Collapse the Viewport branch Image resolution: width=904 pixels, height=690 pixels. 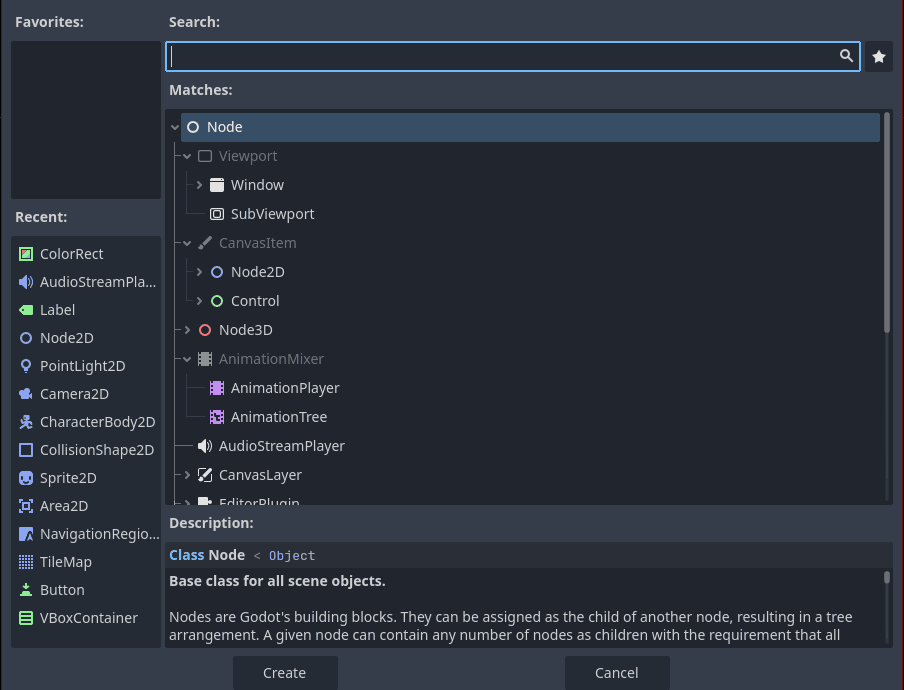(x=187, y=156)
